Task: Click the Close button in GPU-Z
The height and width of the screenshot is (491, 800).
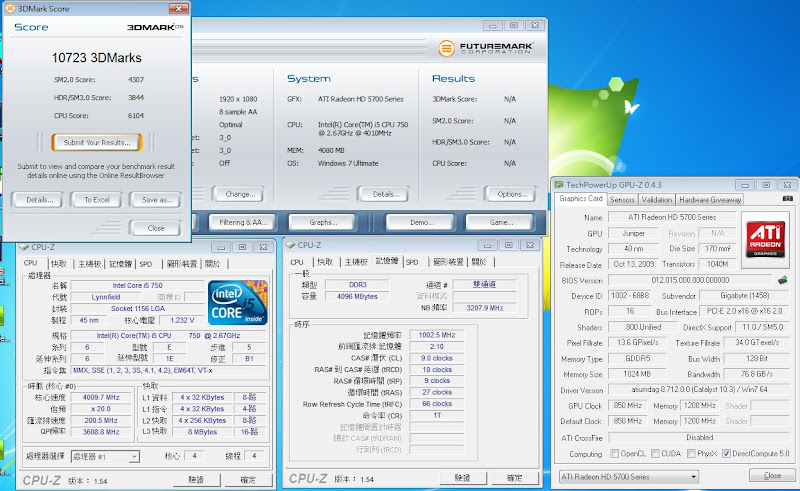Action: (772, 475)
